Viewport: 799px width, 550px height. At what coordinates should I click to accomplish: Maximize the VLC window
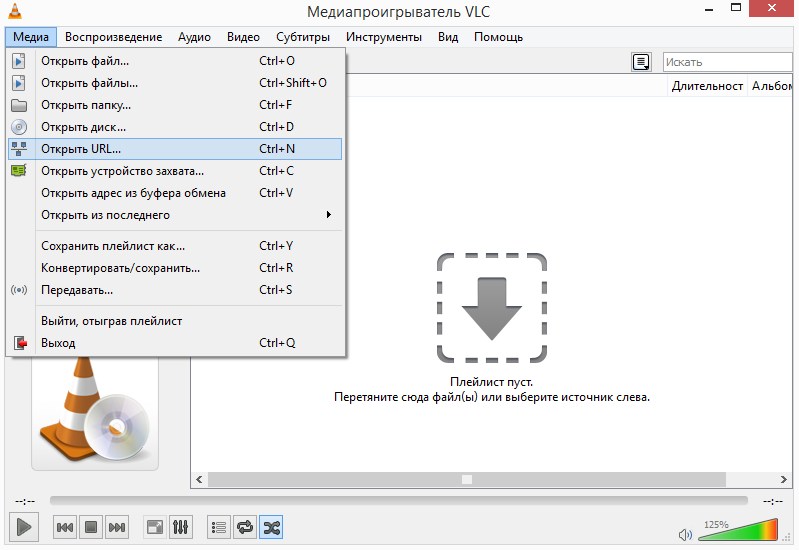click(736, 8)
